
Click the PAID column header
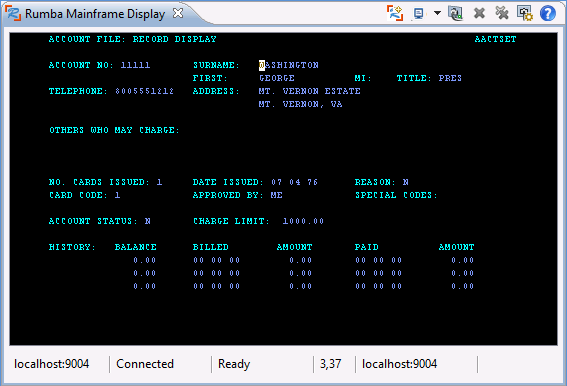pyautogui.click(x=367, y=247)
